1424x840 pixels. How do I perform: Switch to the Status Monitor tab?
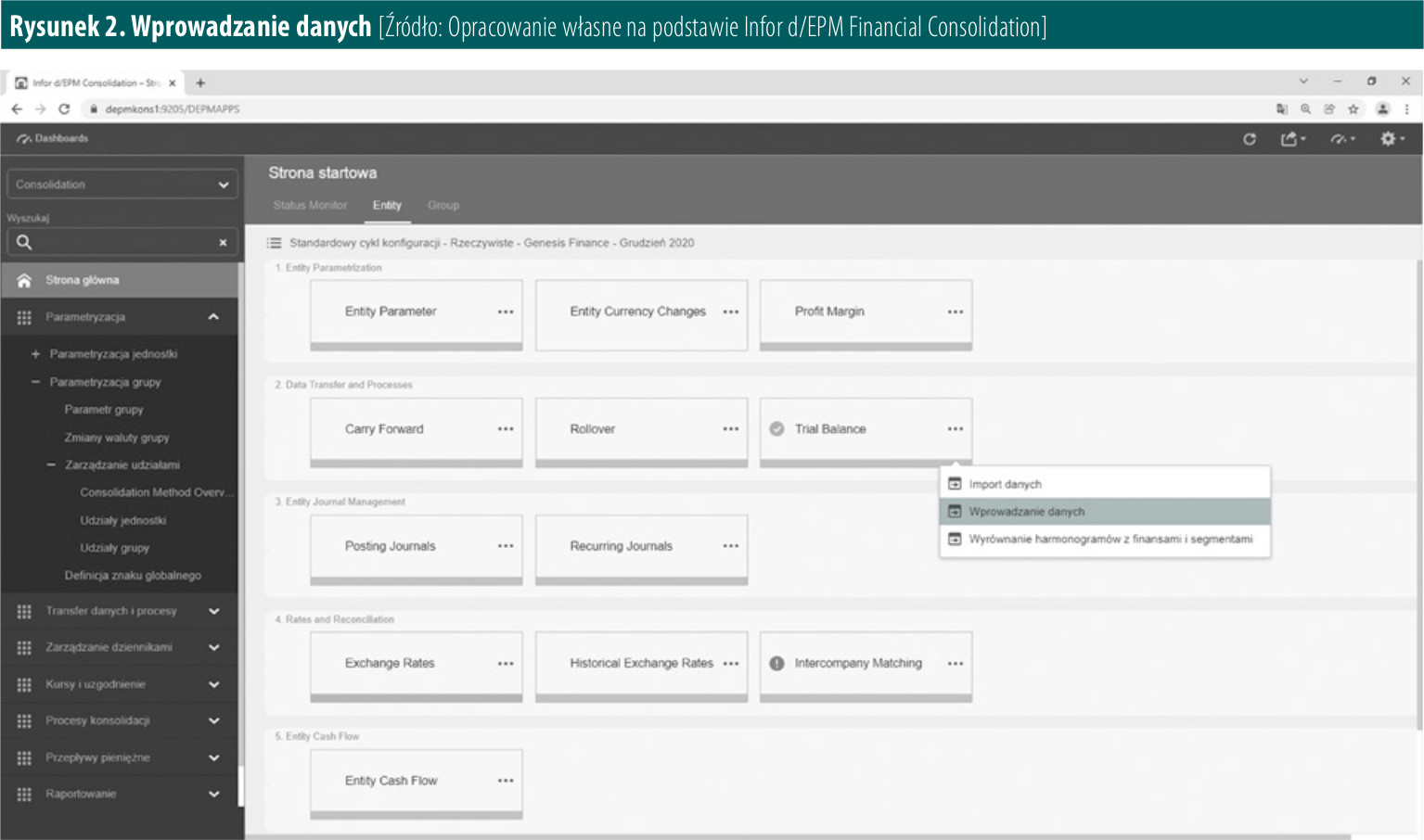coord(310,205)
